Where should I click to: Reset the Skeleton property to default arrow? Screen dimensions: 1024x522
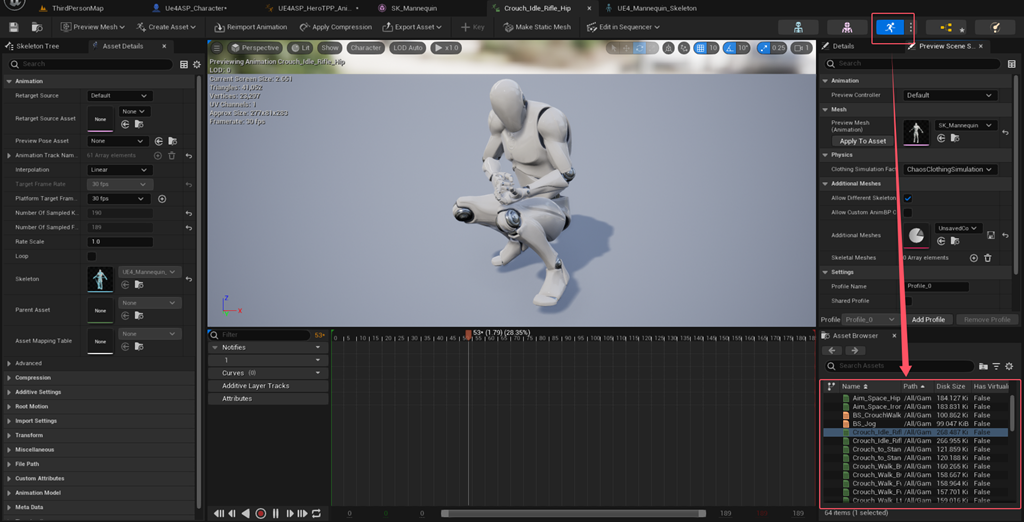coord(189,279)
